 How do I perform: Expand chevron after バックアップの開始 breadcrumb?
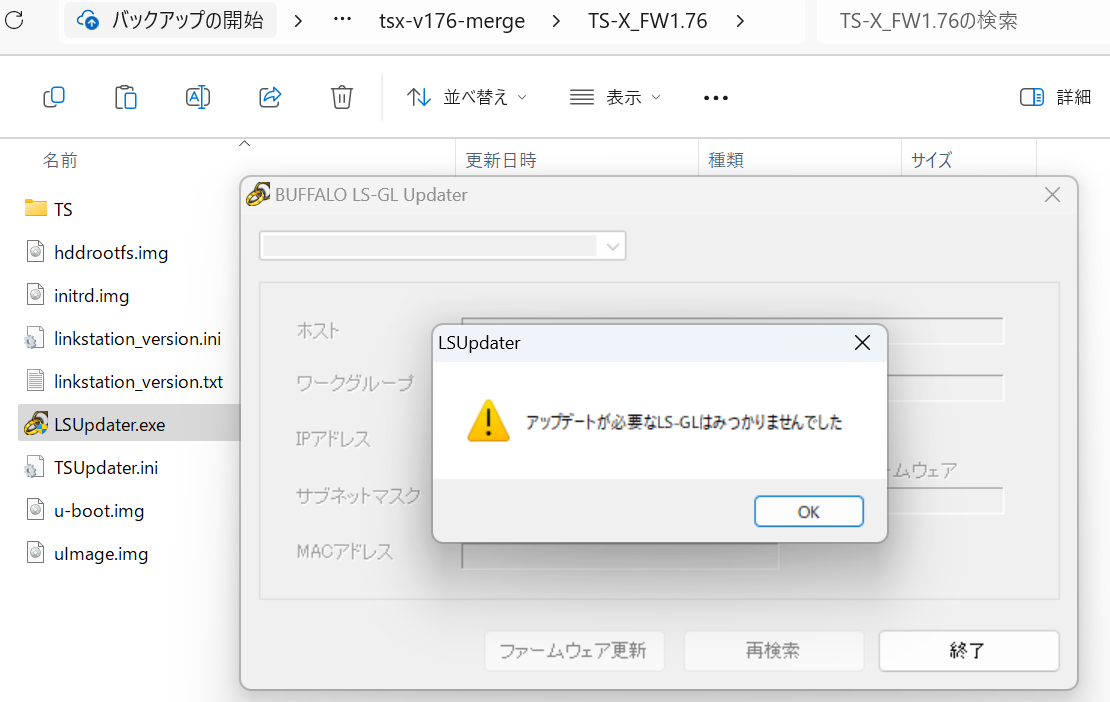pyautogui.click(x=298, y=21)
